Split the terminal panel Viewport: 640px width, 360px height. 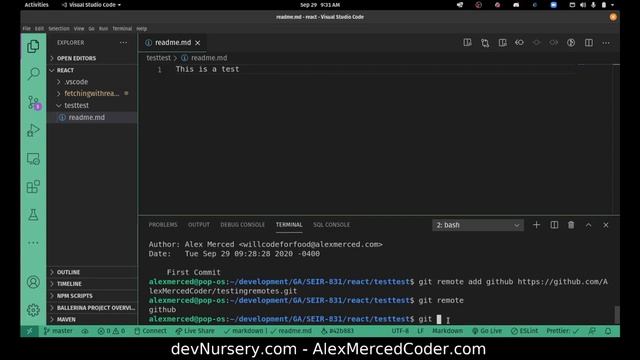pyautogui.click(x=554, y=225)
